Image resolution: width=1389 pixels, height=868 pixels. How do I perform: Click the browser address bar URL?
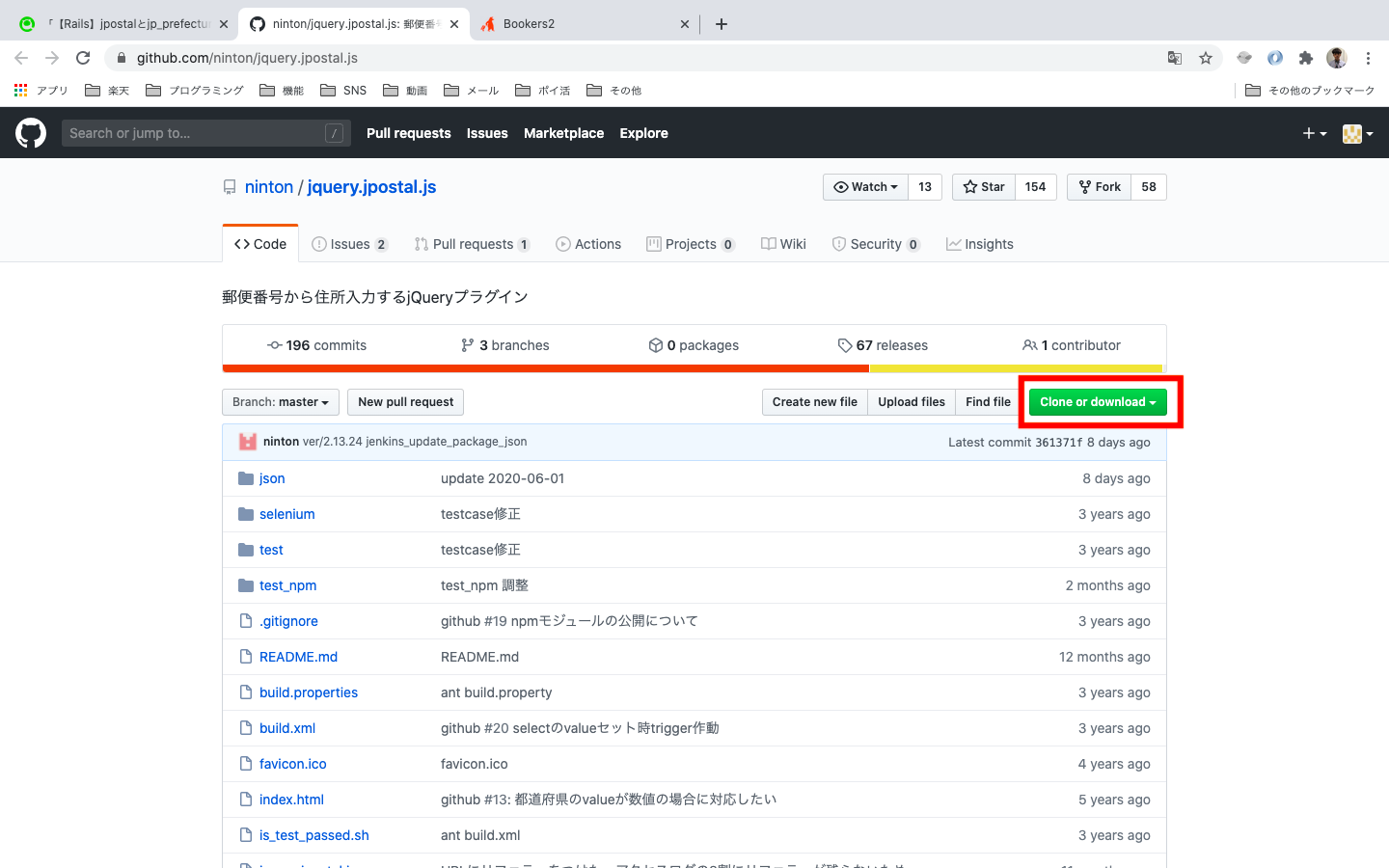click(x=247, y=58)
